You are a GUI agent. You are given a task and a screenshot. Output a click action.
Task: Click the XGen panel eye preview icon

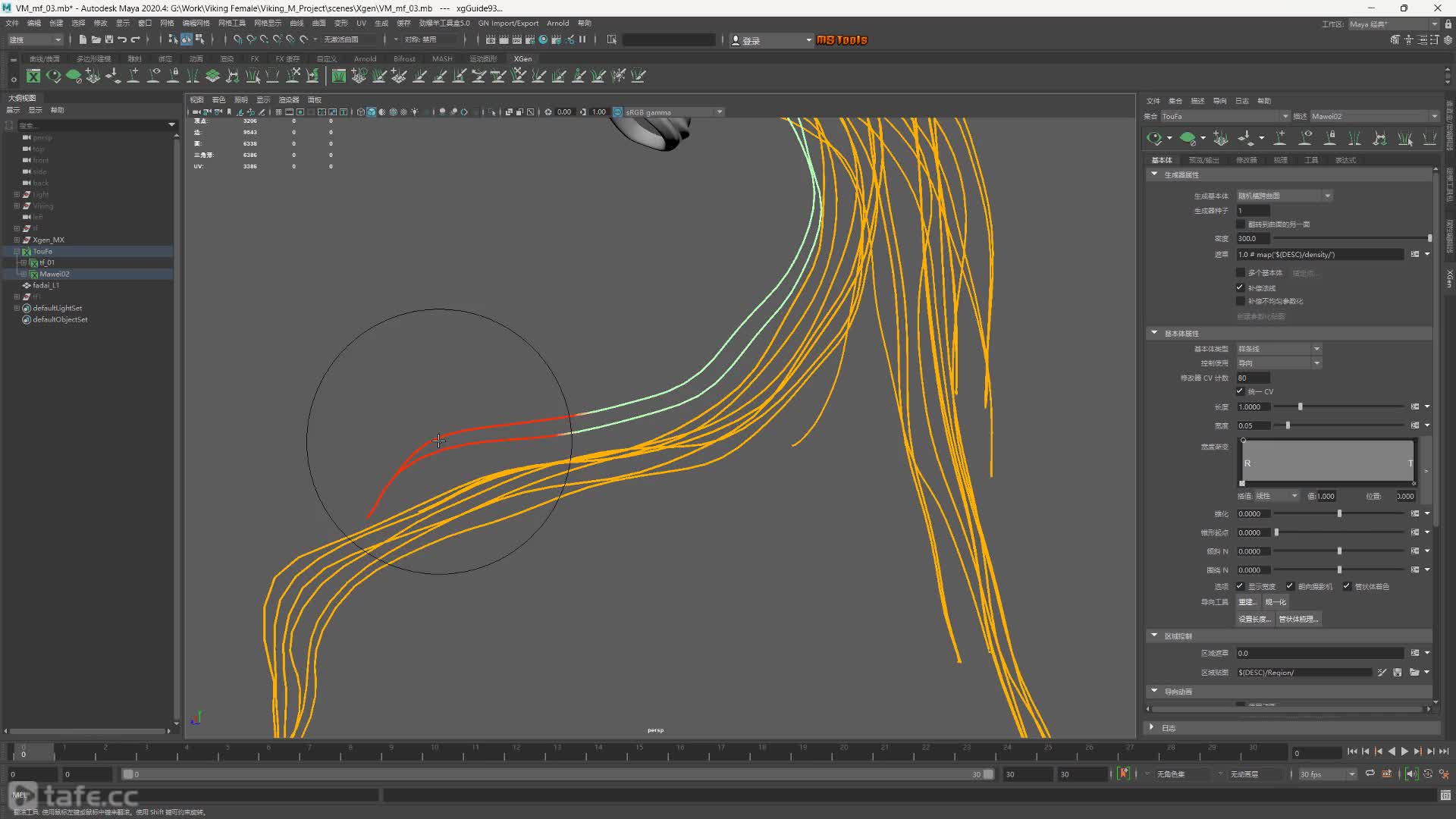1154,138
